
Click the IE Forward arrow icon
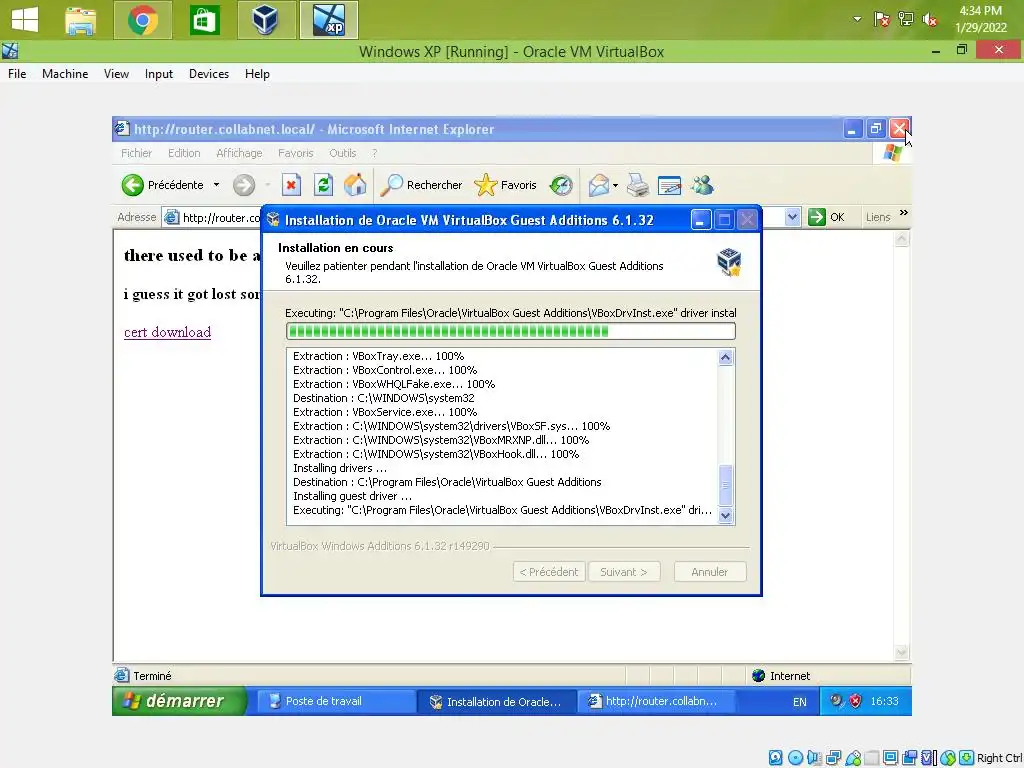point(244,185)
